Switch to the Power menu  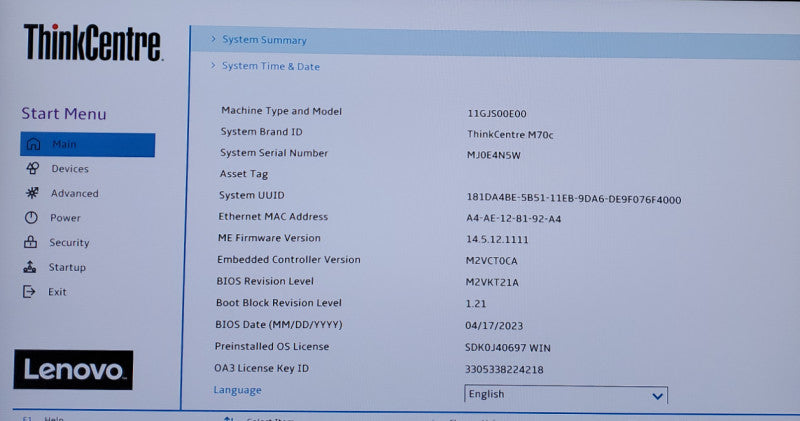point(65,218)
